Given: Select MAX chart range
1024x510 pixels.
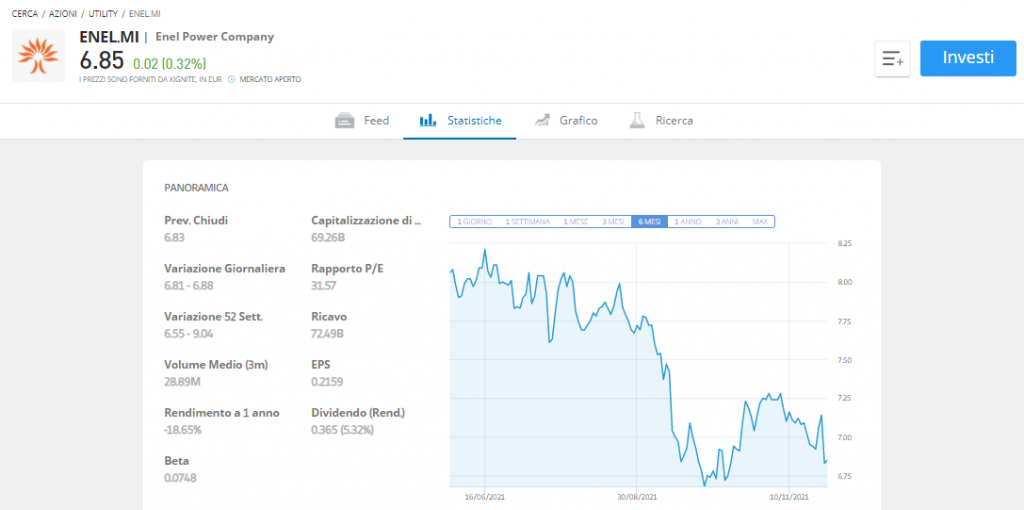Looking at the screenshot, I should click(760, 222).
